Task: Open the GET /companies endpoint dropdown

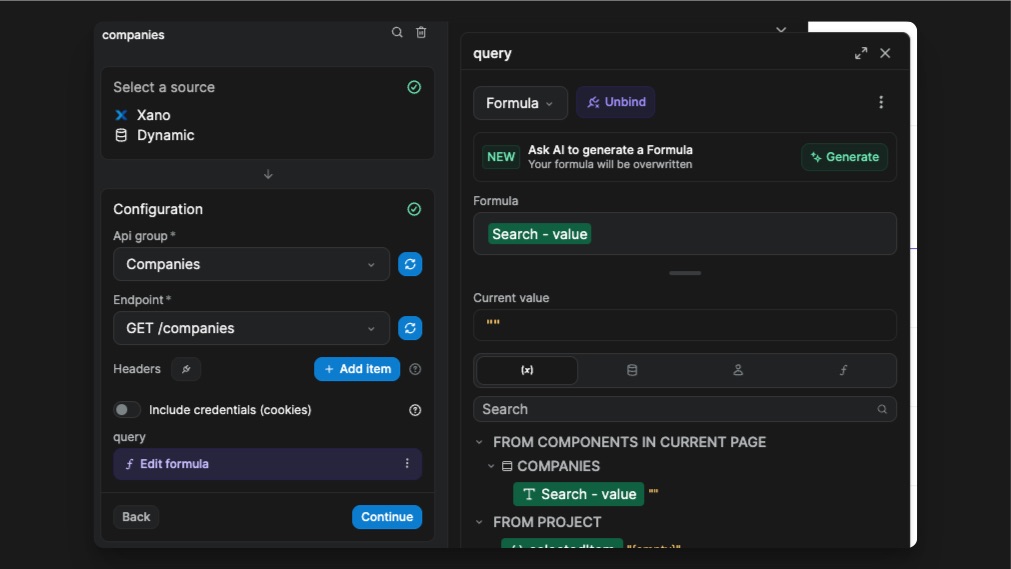Action: 251,328
